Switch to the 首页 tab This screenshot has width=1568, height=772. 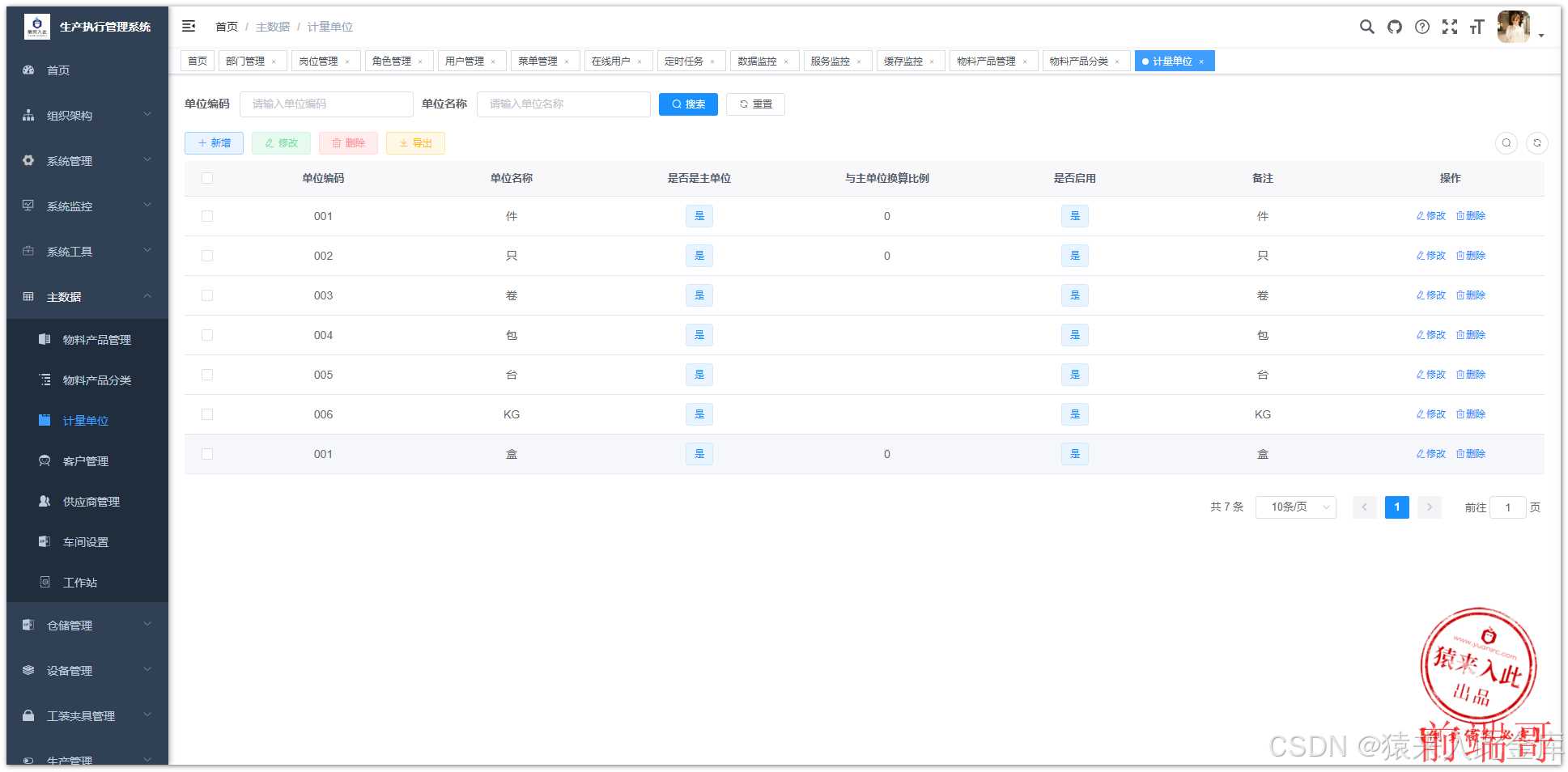[198, 62]
